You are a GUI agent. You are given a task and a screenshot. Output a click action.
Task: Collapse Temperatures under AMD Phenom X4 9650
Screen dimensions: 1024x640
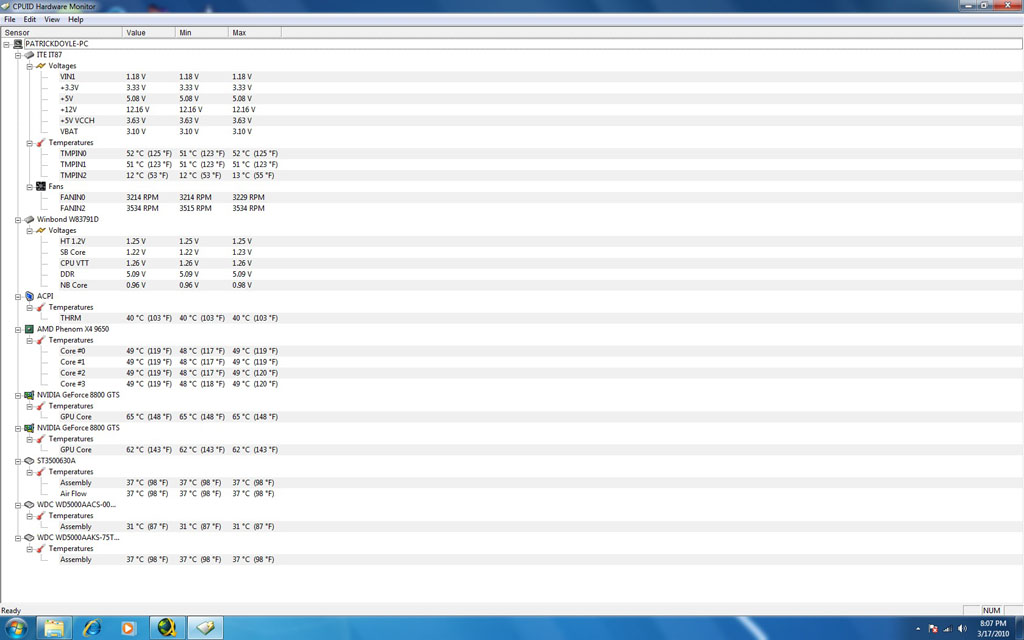30,340
